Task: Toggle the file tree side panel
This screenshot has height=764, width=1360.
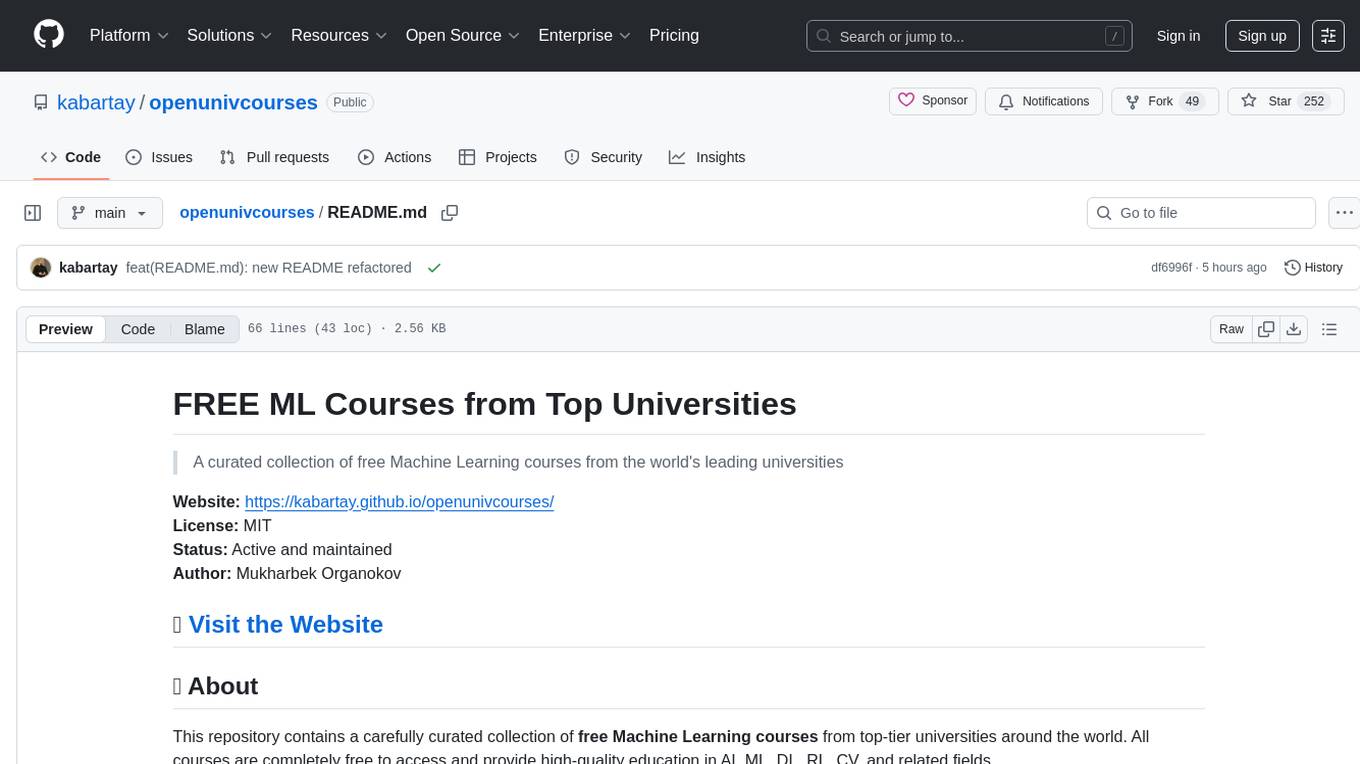Action: coord(33,213)
